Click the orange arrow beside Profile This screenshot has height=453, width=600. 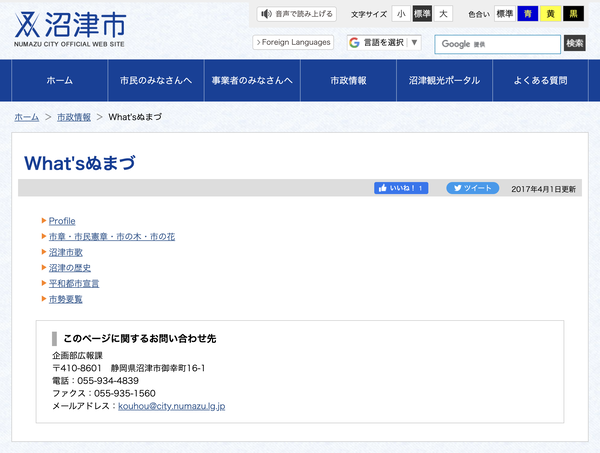coord(44,220)
